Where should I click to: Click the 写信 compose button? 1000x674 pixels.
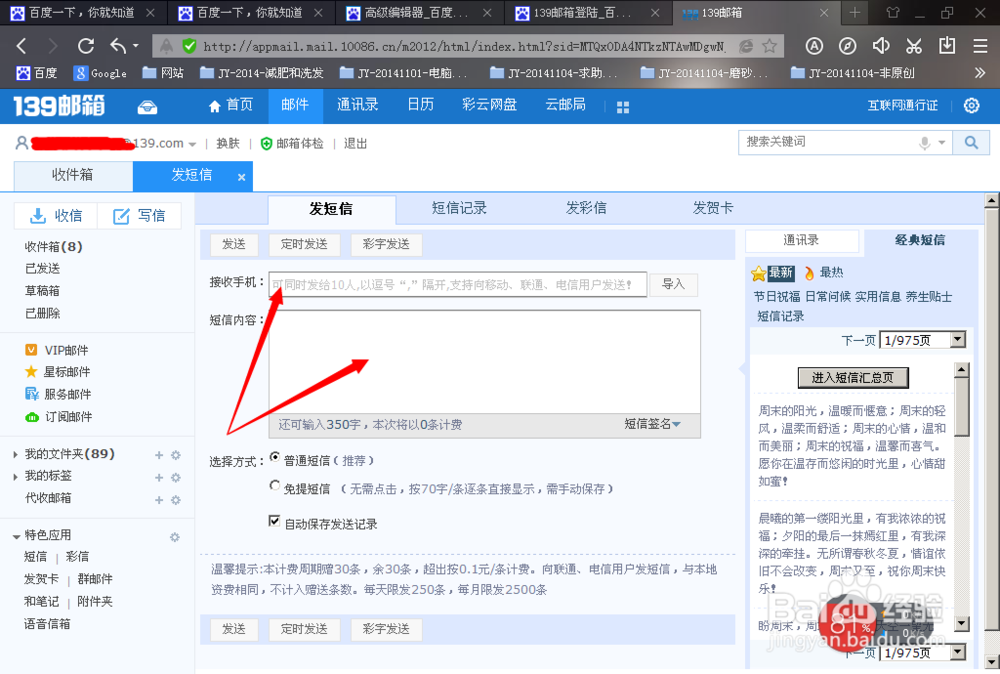(139, 216)
